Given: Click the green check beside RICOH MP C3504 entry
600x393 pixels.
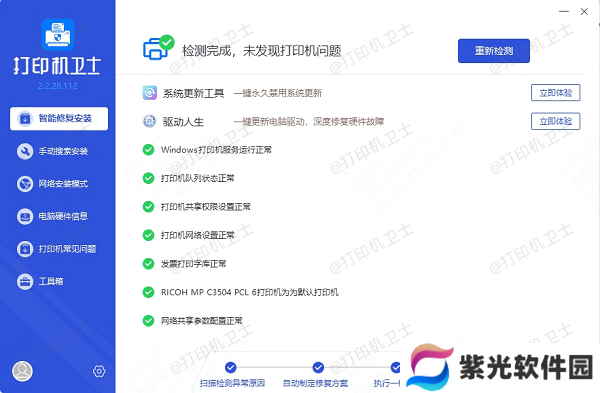Looking at the screenshot, I should coord(148,292).
